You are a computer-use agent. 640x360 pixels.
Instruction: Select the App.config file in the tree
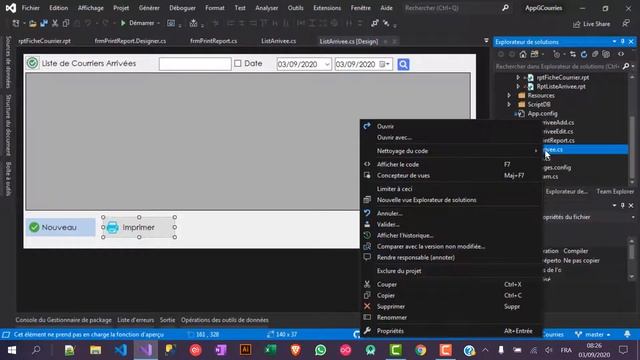click(542, 113)
